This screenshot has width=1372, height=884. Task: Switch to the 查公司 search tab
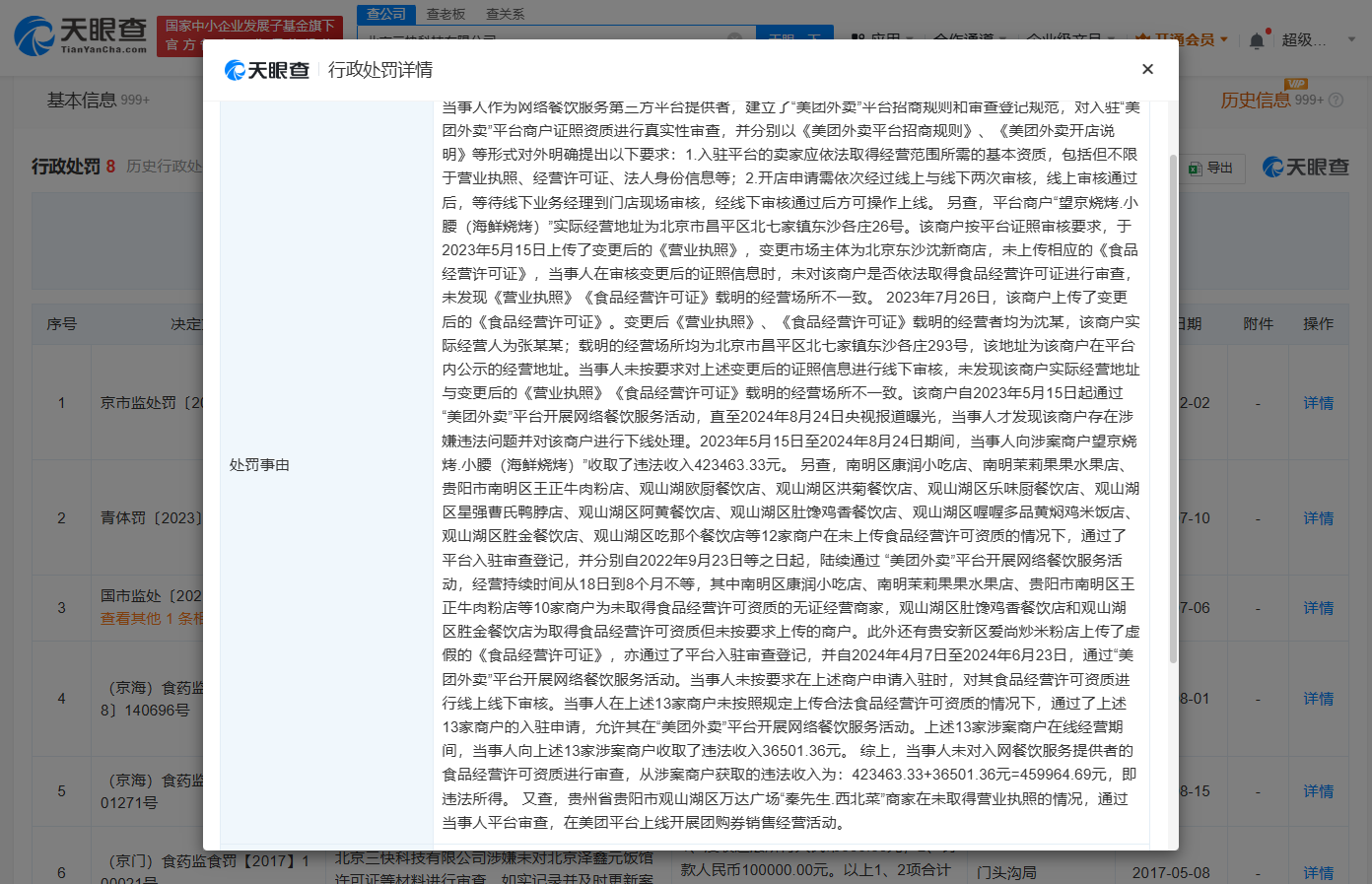click(386, 14)
